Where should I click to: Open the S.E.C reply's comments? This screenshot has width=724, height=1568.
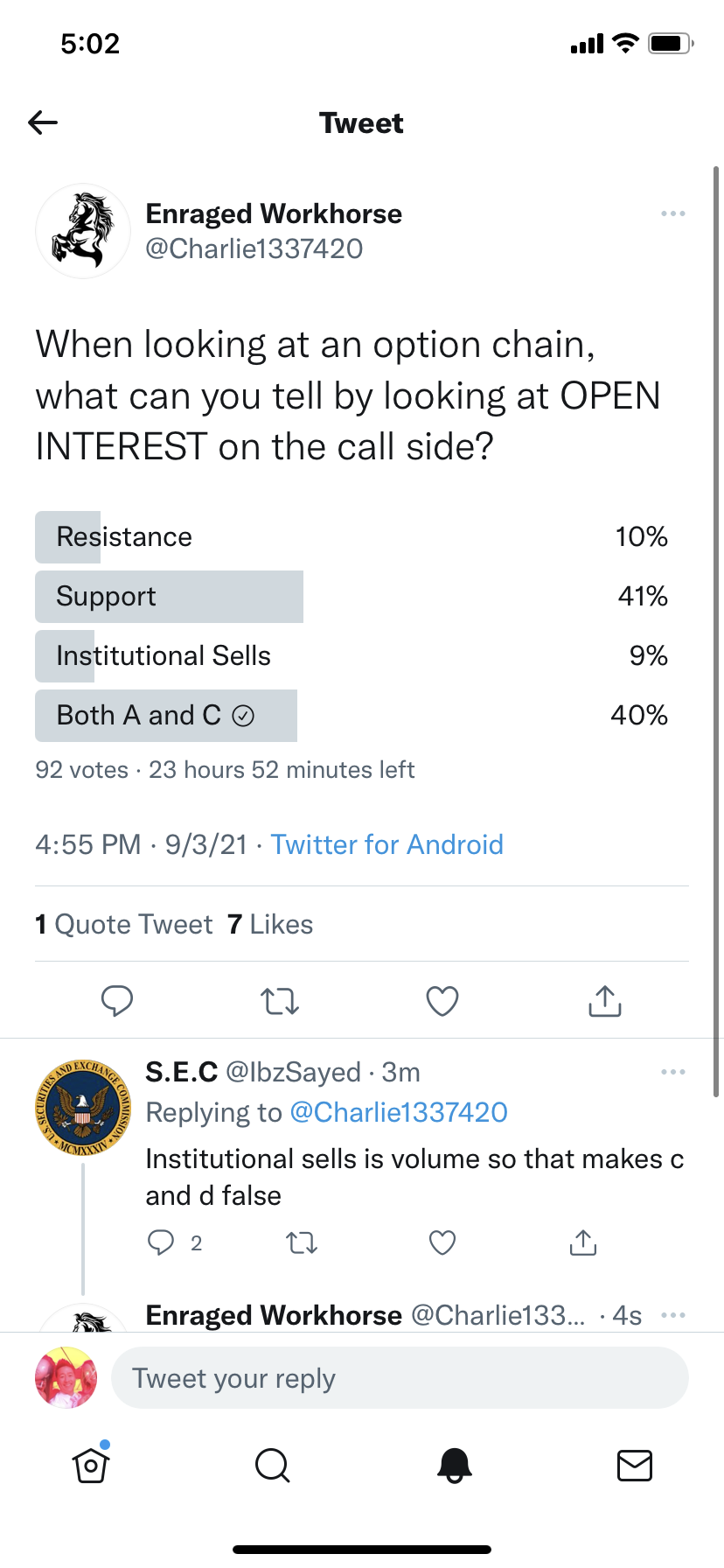[x=162, y=1242]
